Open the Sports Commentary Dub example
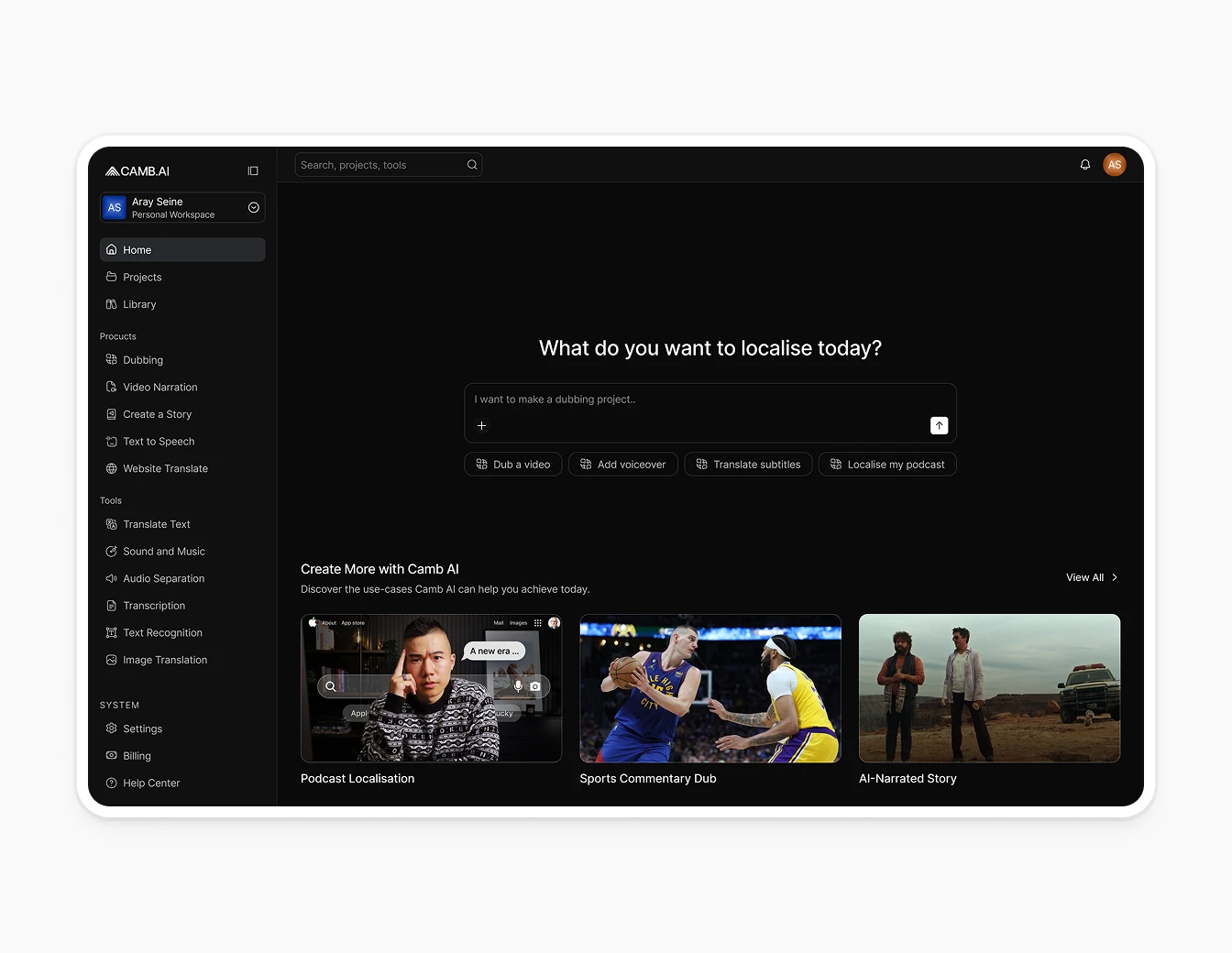The width and height of the screenshot is (1232, 953). pyautogui.click(x=709, y=688)
